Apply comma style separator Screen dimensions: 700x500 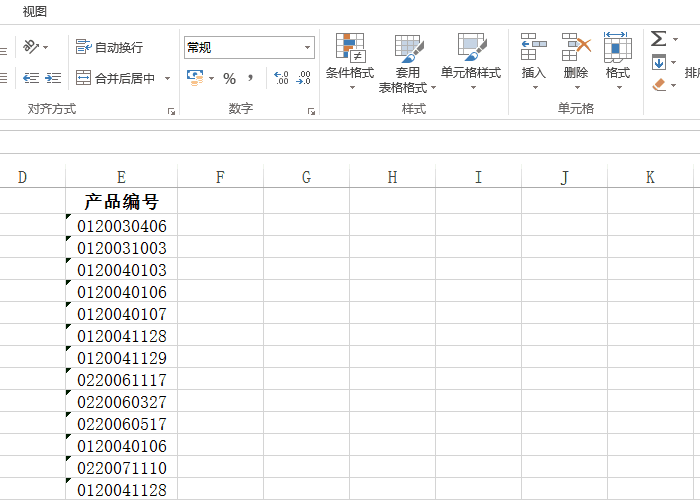pos(250,78)
